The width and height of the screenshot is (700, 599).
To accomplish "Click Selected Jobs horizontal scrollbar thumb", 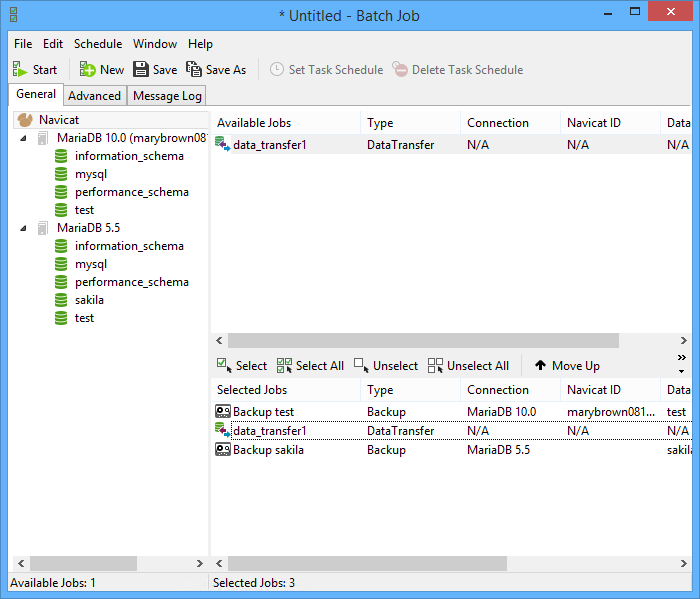I will (367, 564).
